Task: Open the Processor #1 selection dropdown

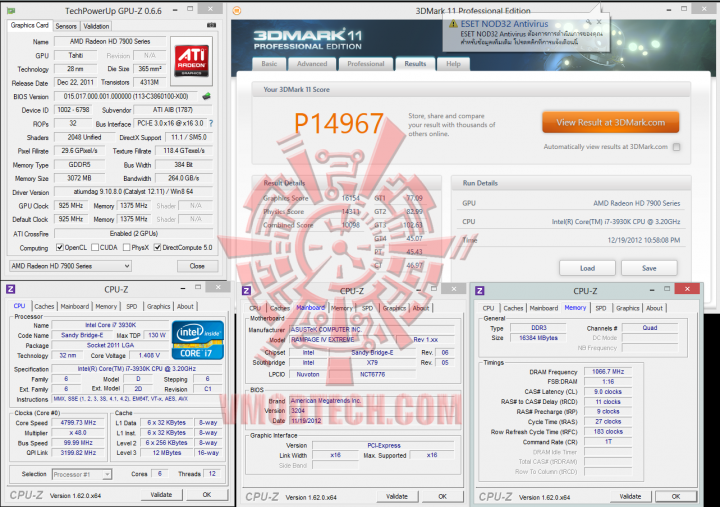Action: [82, 474]
